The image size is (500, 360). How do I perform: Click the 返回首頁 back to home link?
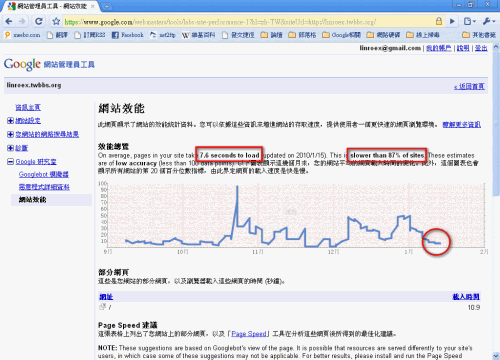point(469,87)
